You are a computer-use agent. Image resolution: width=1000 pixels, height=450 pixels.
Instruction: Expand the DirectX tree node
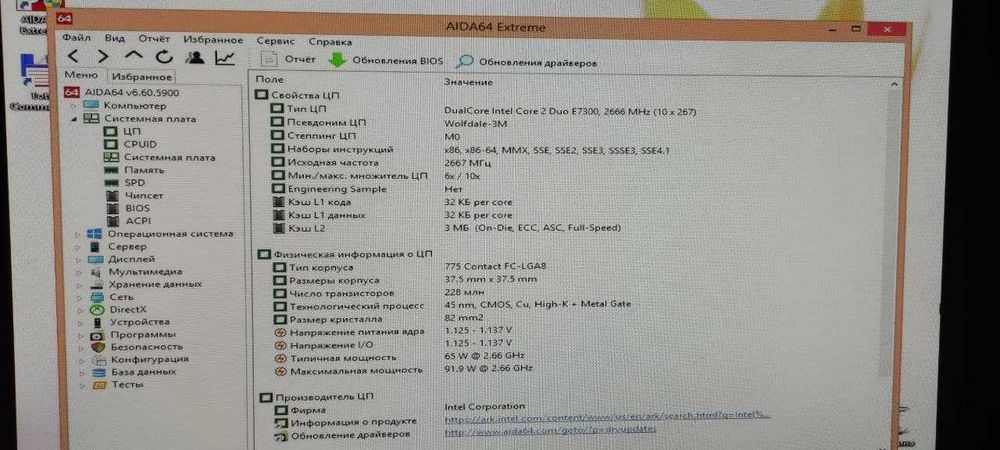(78, 310)
